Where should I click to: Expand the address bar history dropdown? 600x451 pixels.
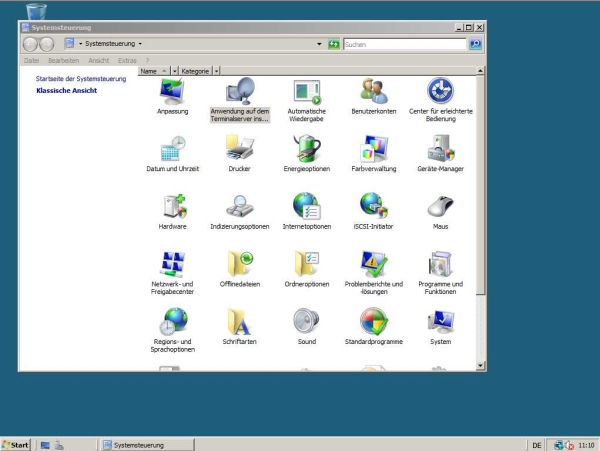tap(319, 44)
